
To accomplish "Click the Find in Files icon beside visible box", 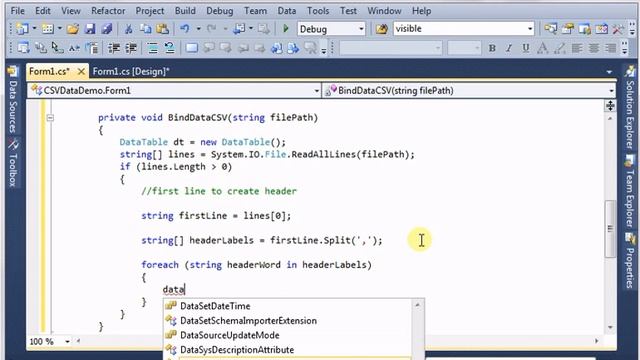I will [x=382, y=29].
